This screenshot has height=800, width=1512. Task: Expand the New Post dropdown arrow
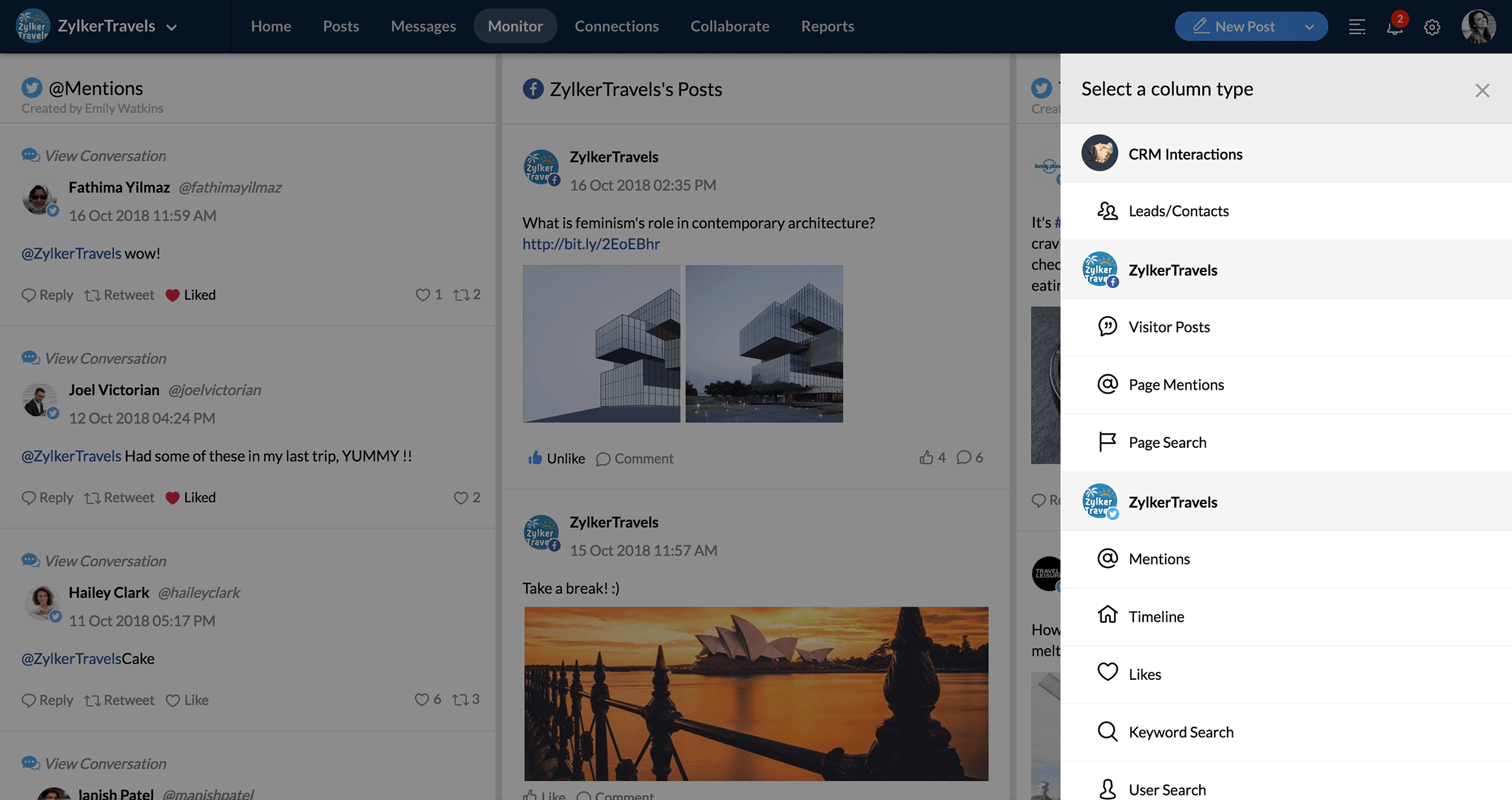pos(1309,27)
